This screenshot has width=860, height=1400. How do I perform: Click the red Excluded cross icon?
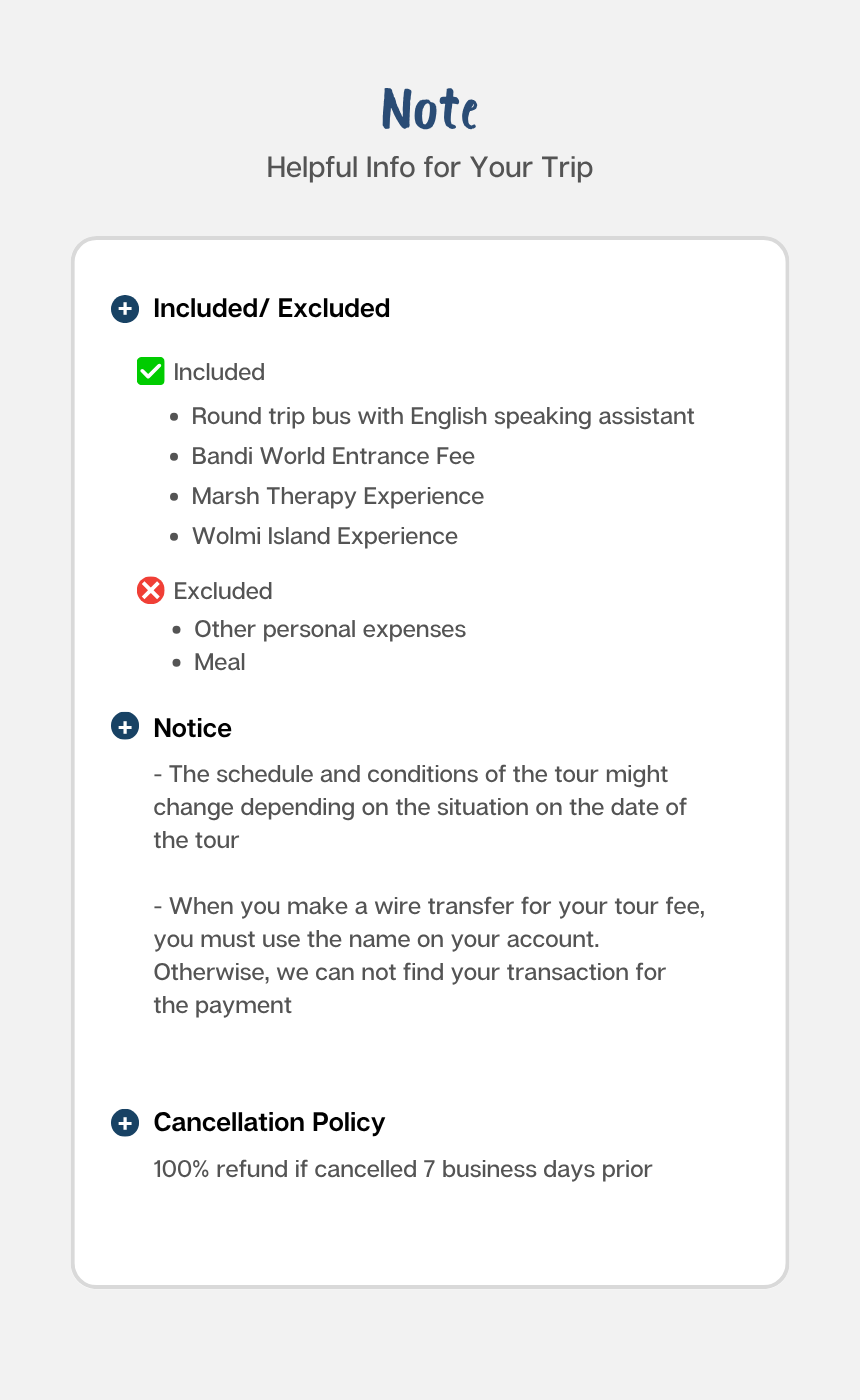coord(150,591)
